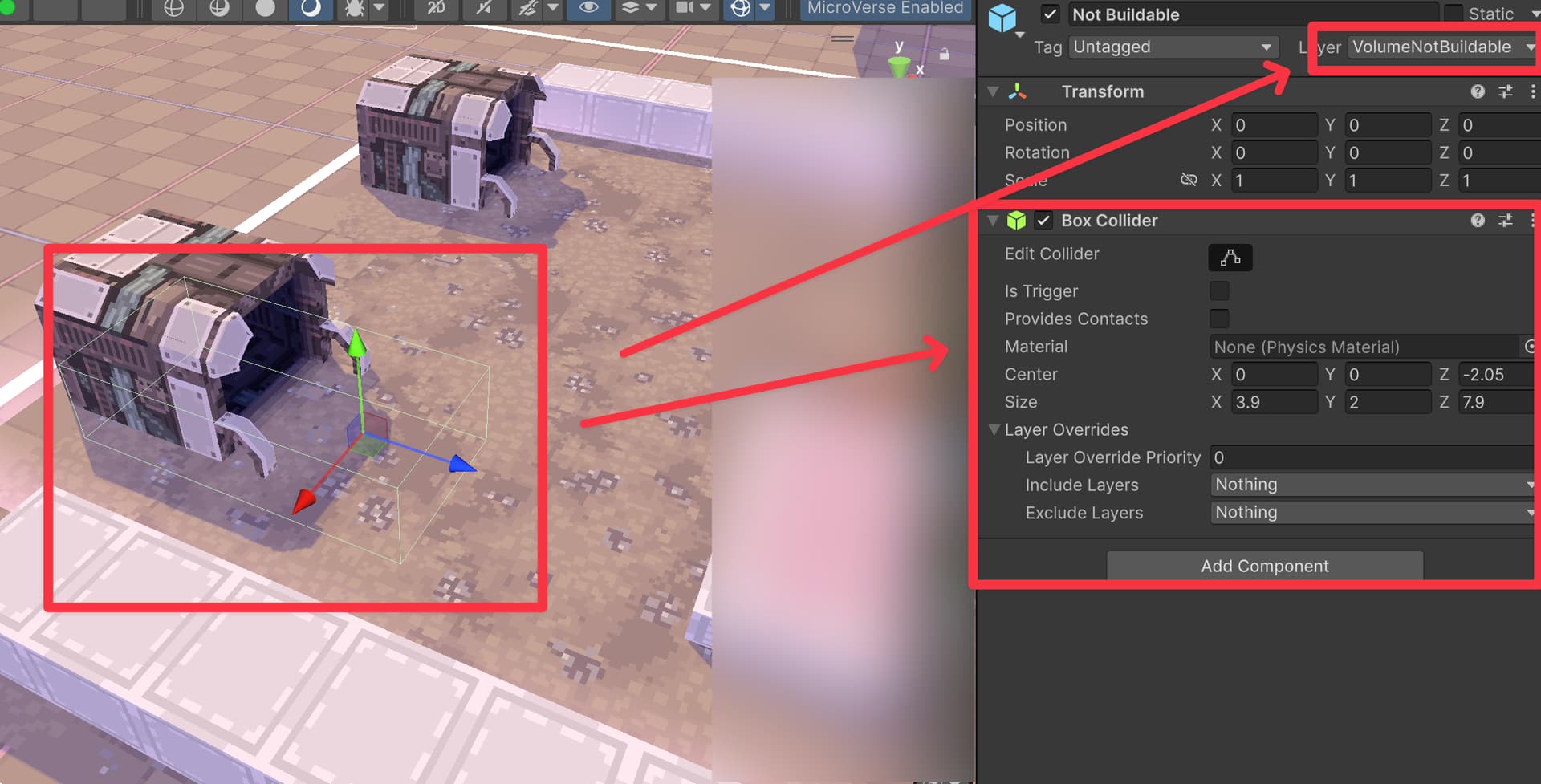Click the scale constrain proportions link icon
The width and height of the screenshot is (1541, 784).
pyautogui.click(x=1189, y=180)
